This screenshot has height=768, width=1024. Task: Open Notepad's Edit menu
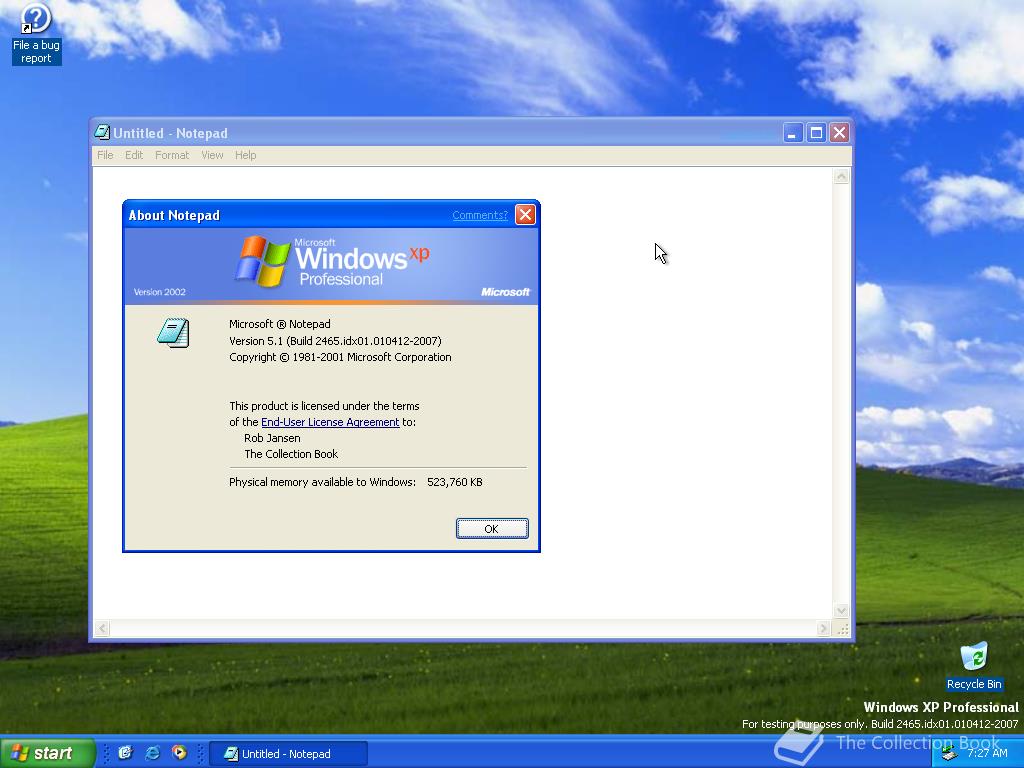pos(134,155)
